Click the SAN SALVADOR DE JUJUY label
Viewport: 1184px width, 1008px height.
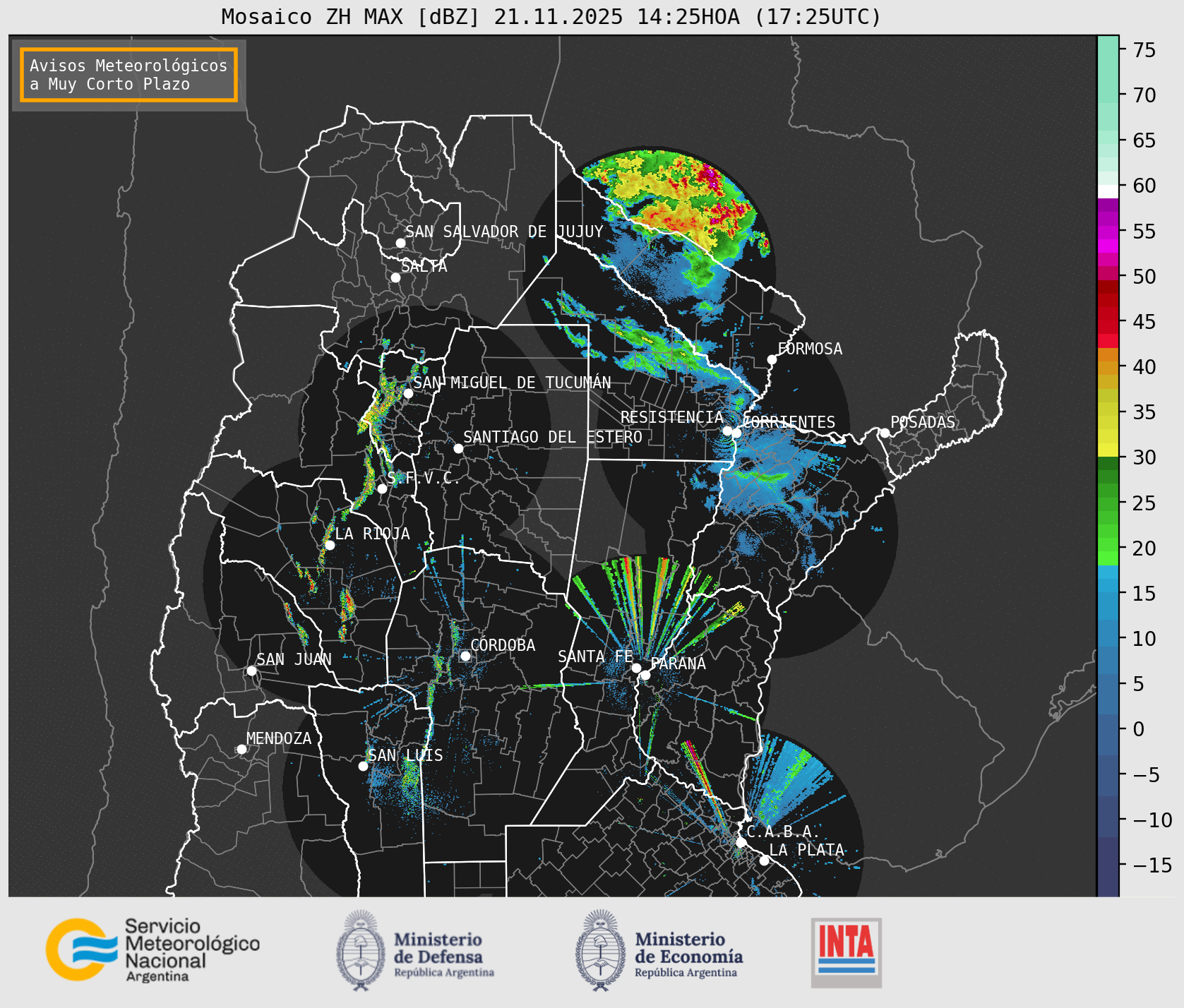tap(504, 232)
